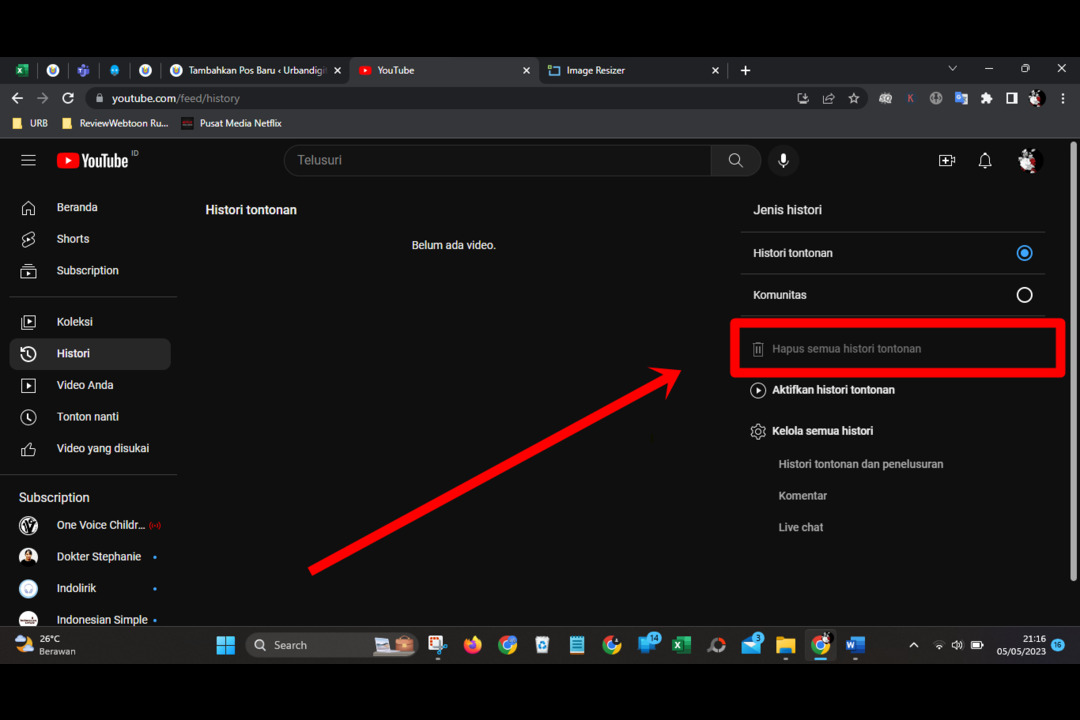The height and width of the screenshot is (720, 1080).
Task: Click Kelola semua histori
Action: [811, 431]
